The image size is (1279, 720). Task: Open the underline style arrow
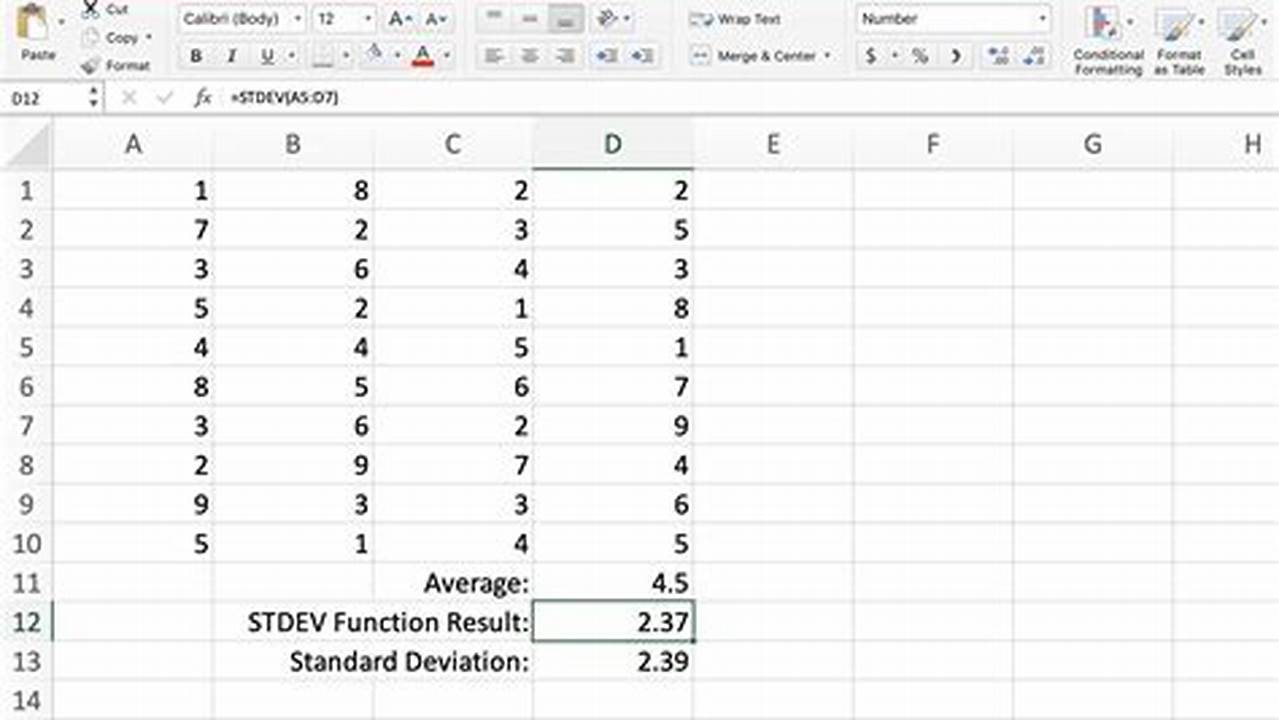[x=290, y=56]
